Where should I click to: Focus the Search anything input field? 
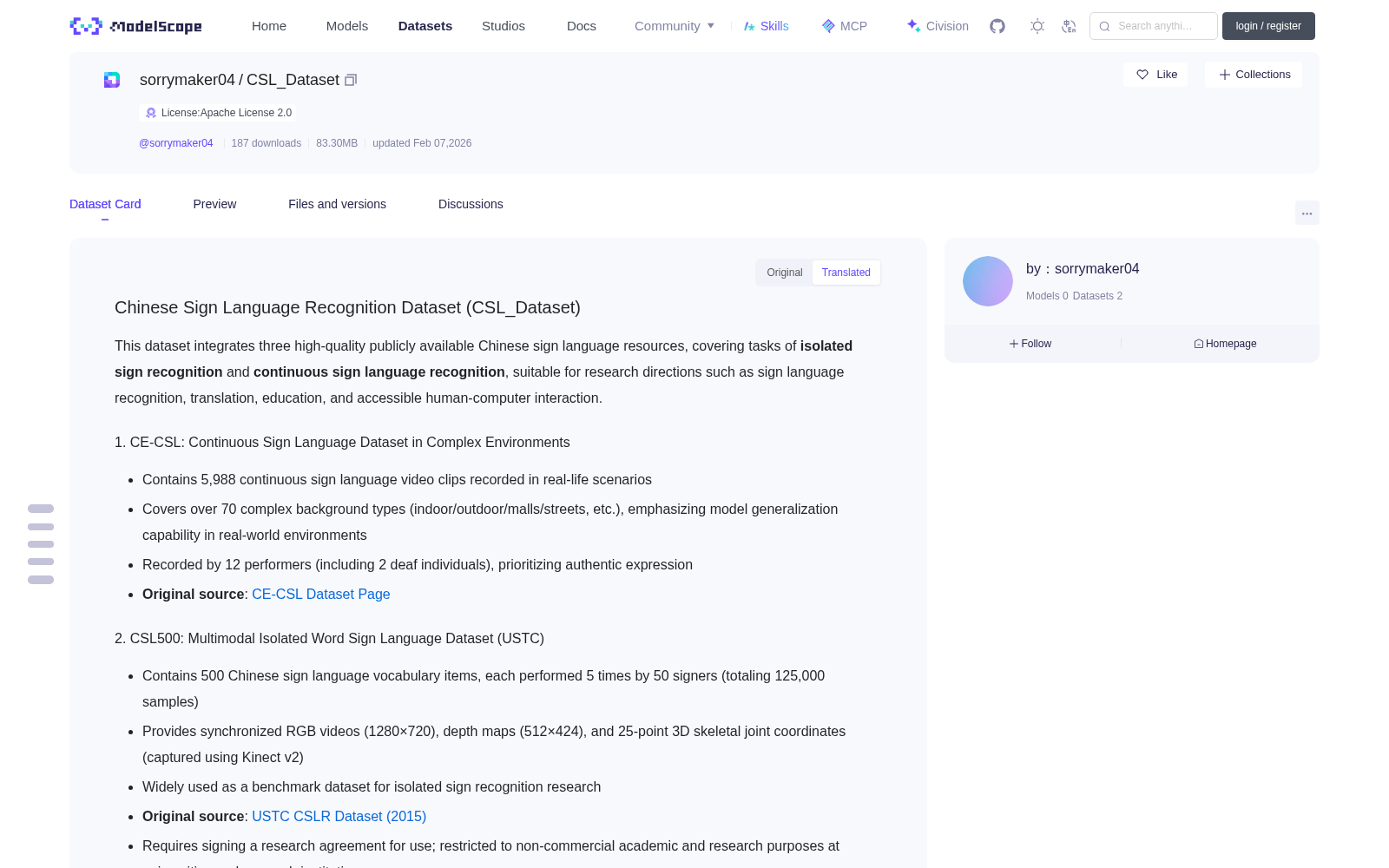tap(1154, 26)
